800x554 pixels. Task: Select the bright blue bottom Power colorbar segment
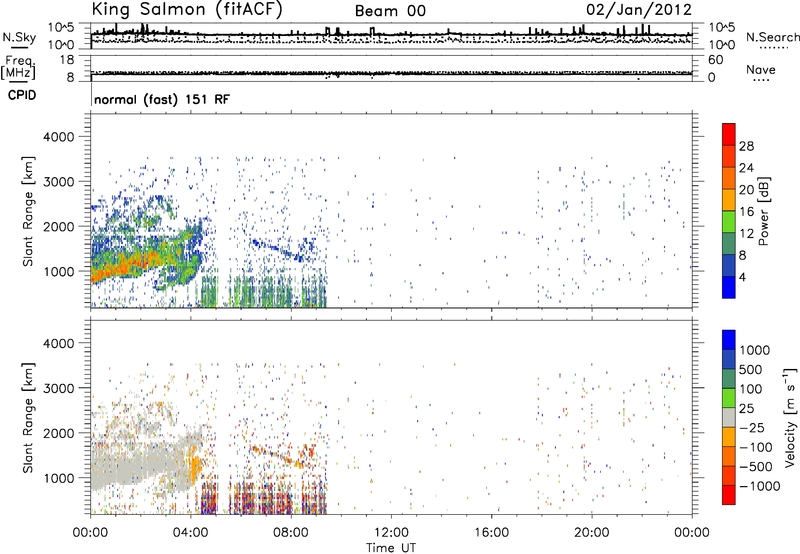pyautogui.click(x=729, y=288)
